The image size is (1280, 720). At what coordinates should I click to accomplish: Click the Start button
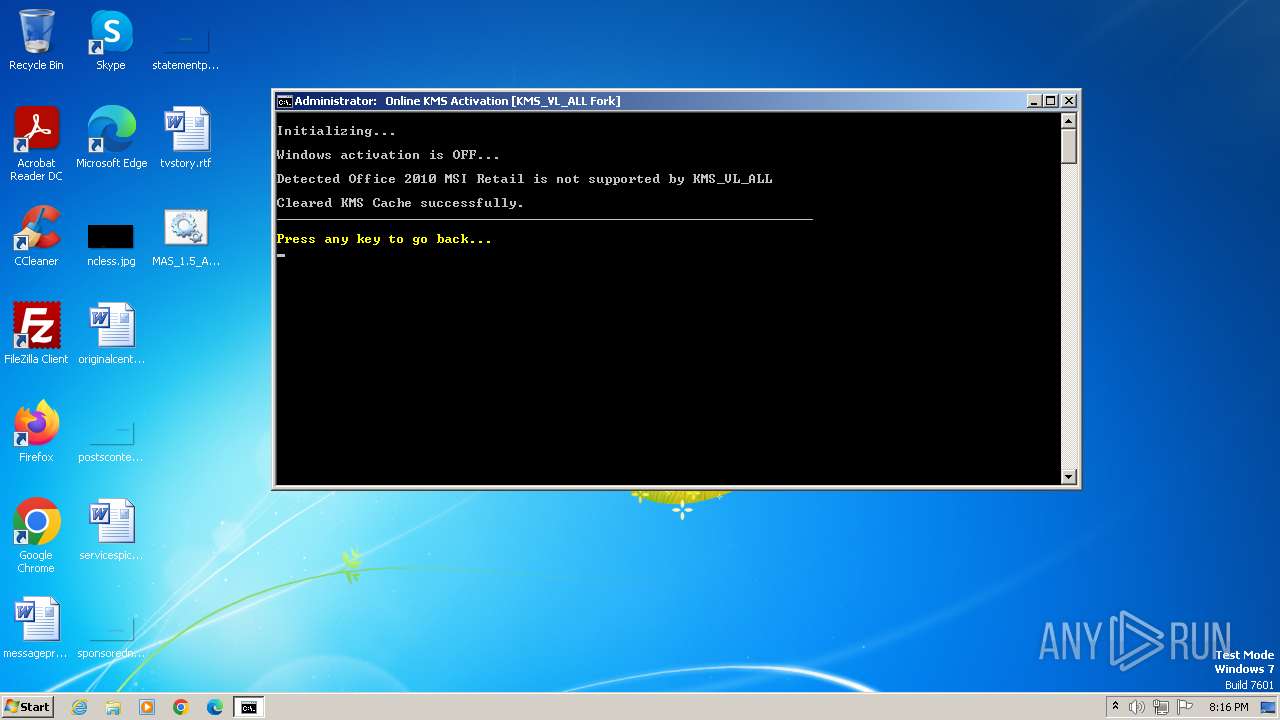[28, 707]
